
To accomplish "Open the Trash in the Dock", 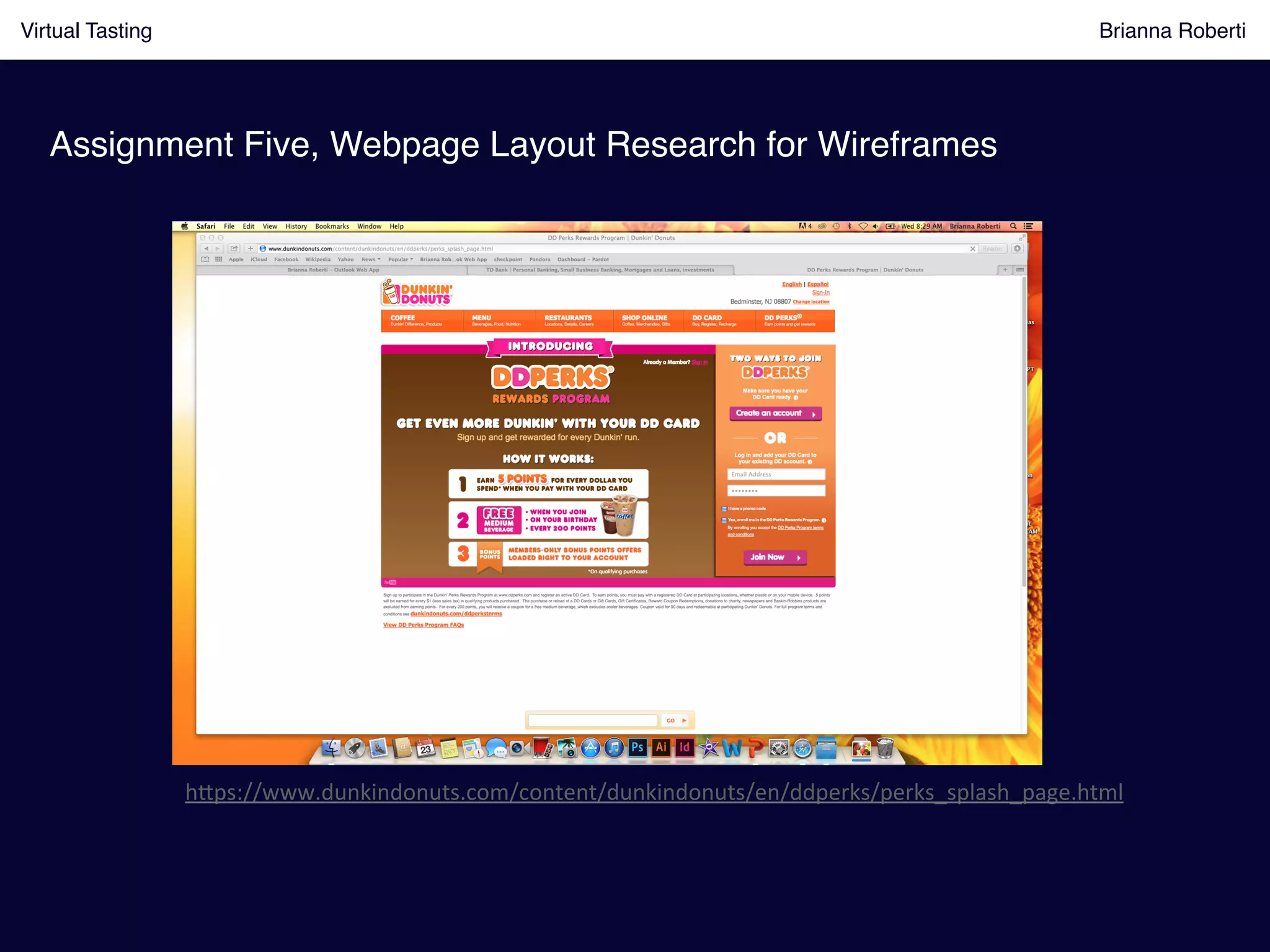I will pyautogui.click(x=886, y=748).
